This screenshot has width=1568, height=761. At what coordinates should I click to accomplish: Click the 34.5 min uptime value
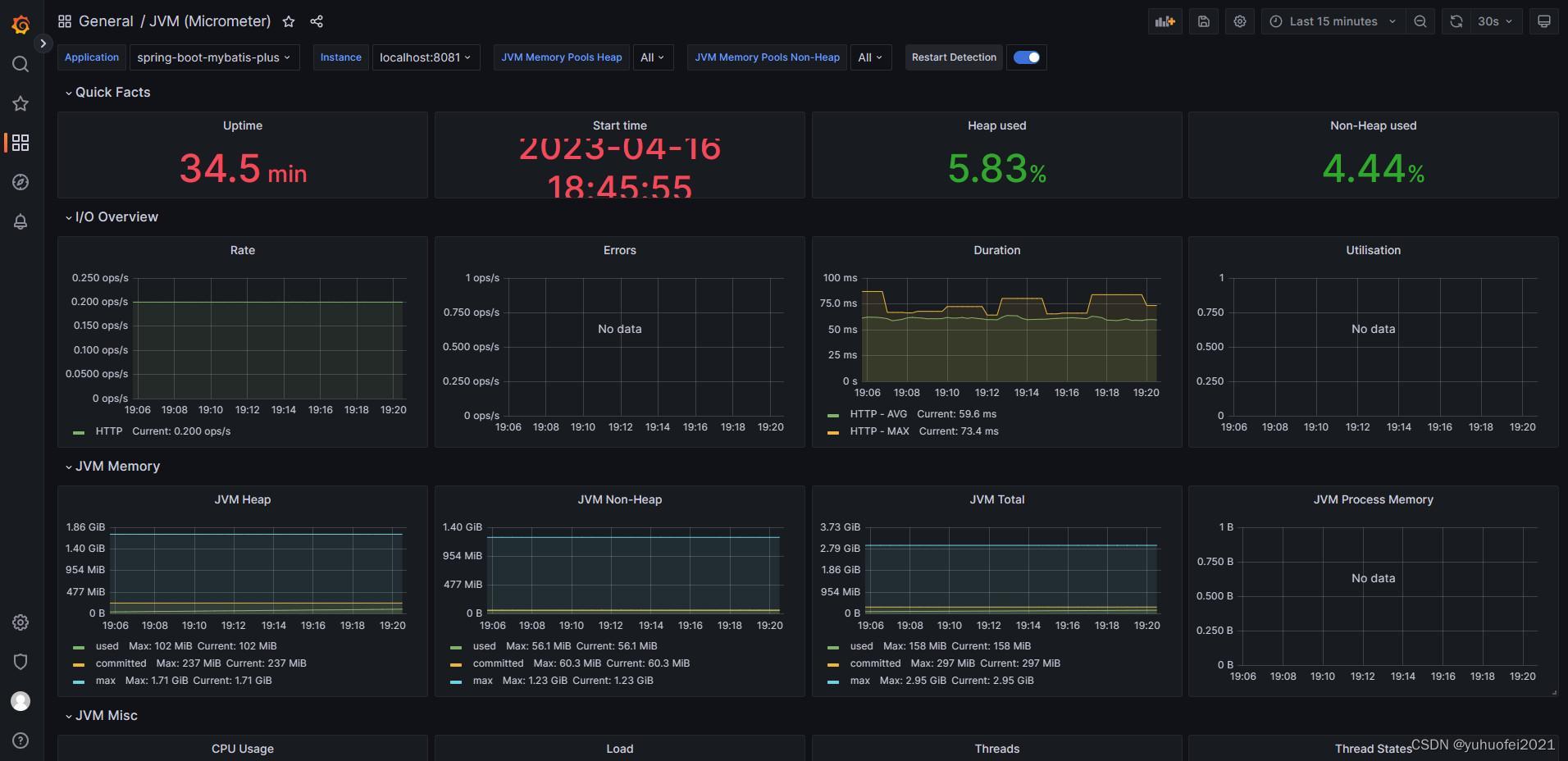(x=243, y=169)
